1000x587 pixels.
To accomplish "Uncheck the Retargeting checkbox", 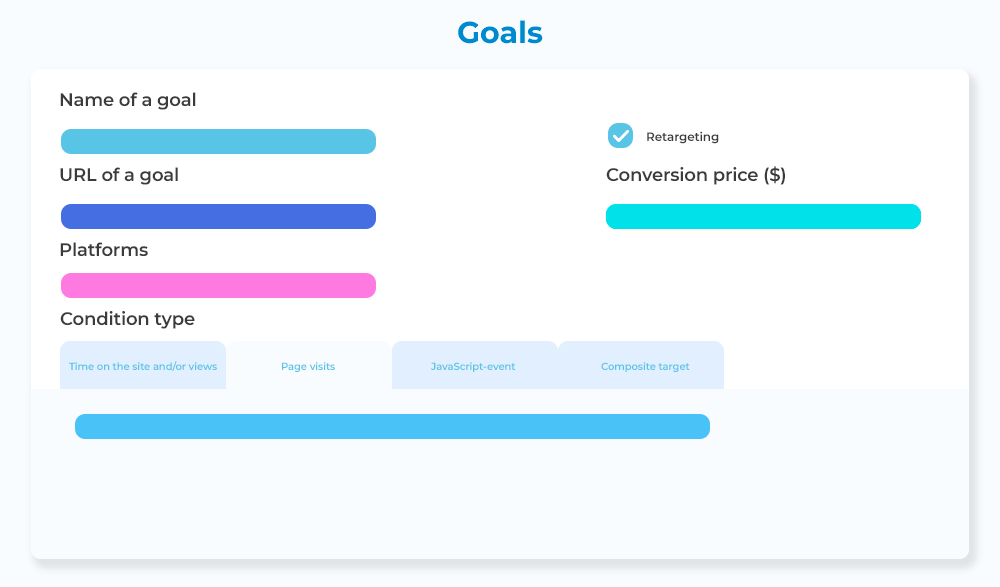I will point(620,136).
